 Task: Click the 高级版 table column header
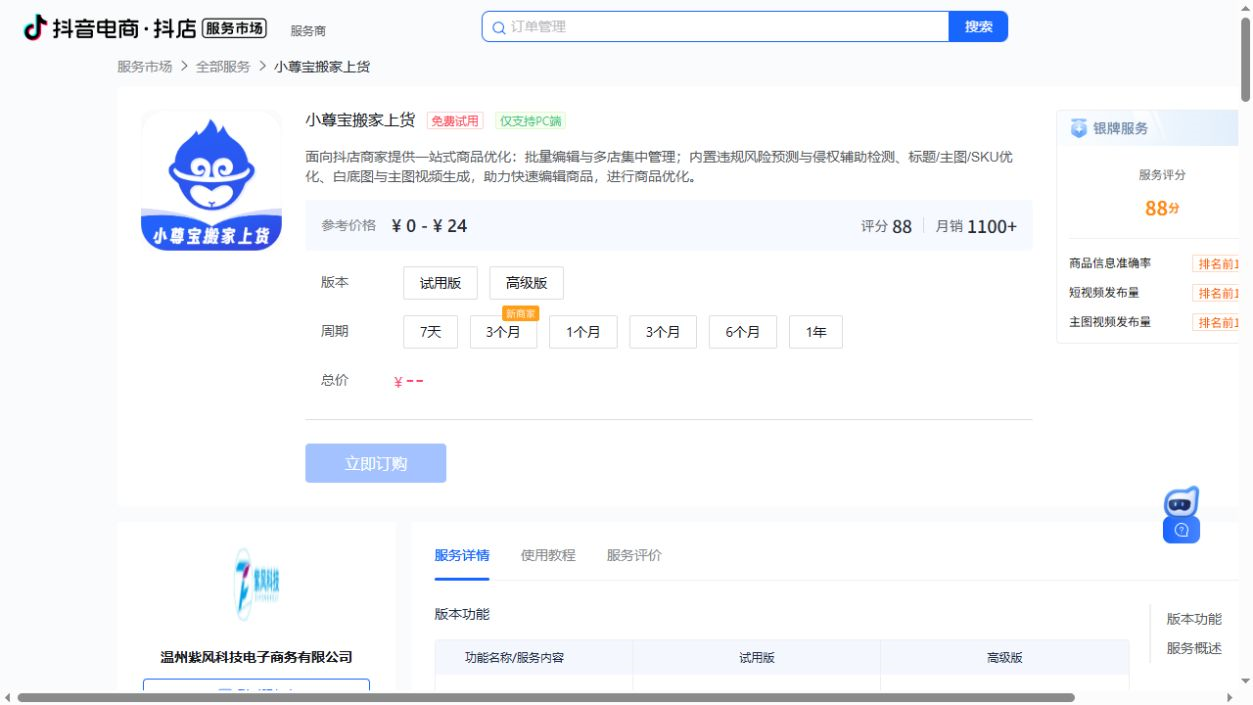[1004, 658]
